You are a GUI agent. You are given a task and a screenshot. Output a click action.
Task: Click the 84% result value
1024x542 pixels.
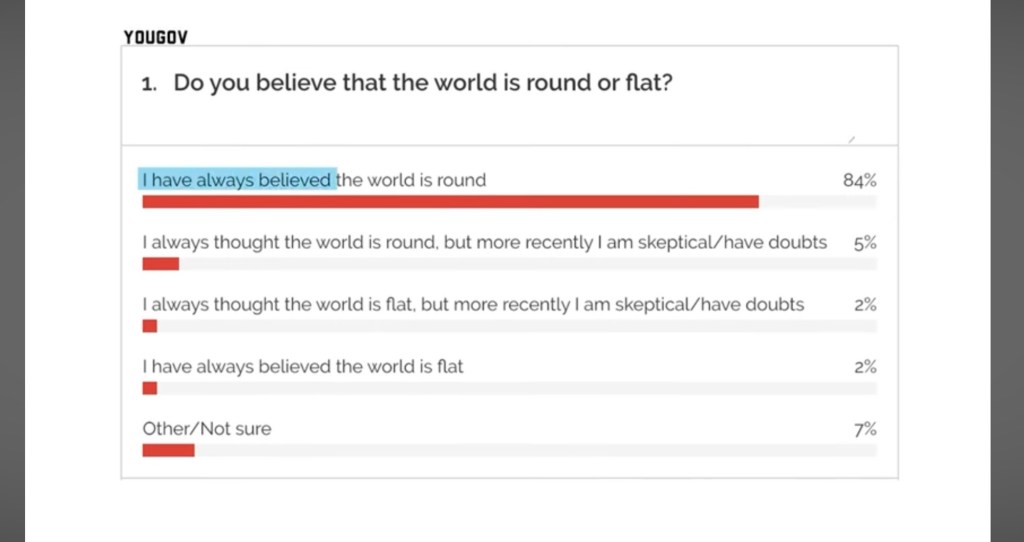tap(859, 181)
